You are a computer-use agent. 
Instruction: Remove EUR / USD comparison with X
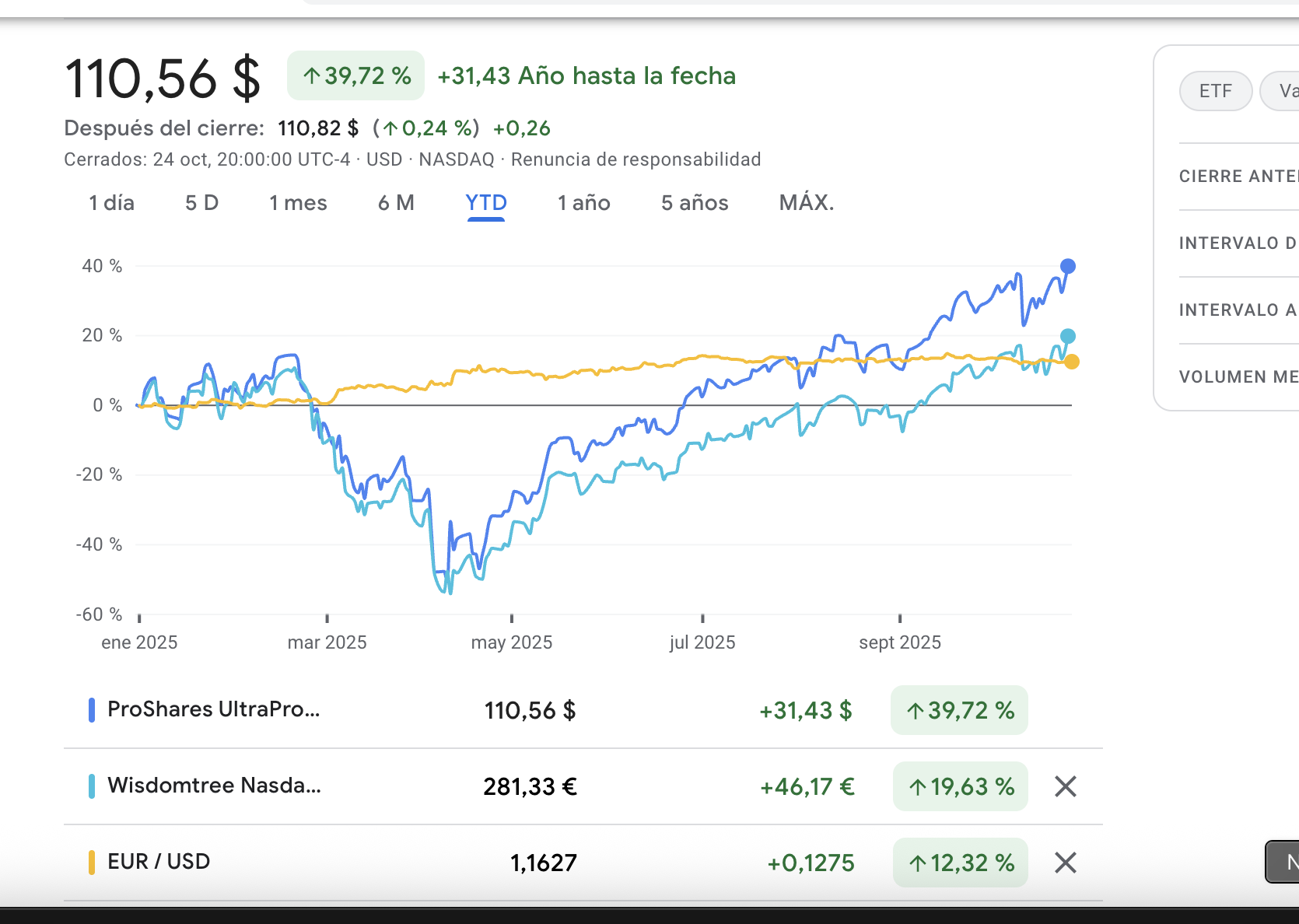click(x=1065, y=863)
